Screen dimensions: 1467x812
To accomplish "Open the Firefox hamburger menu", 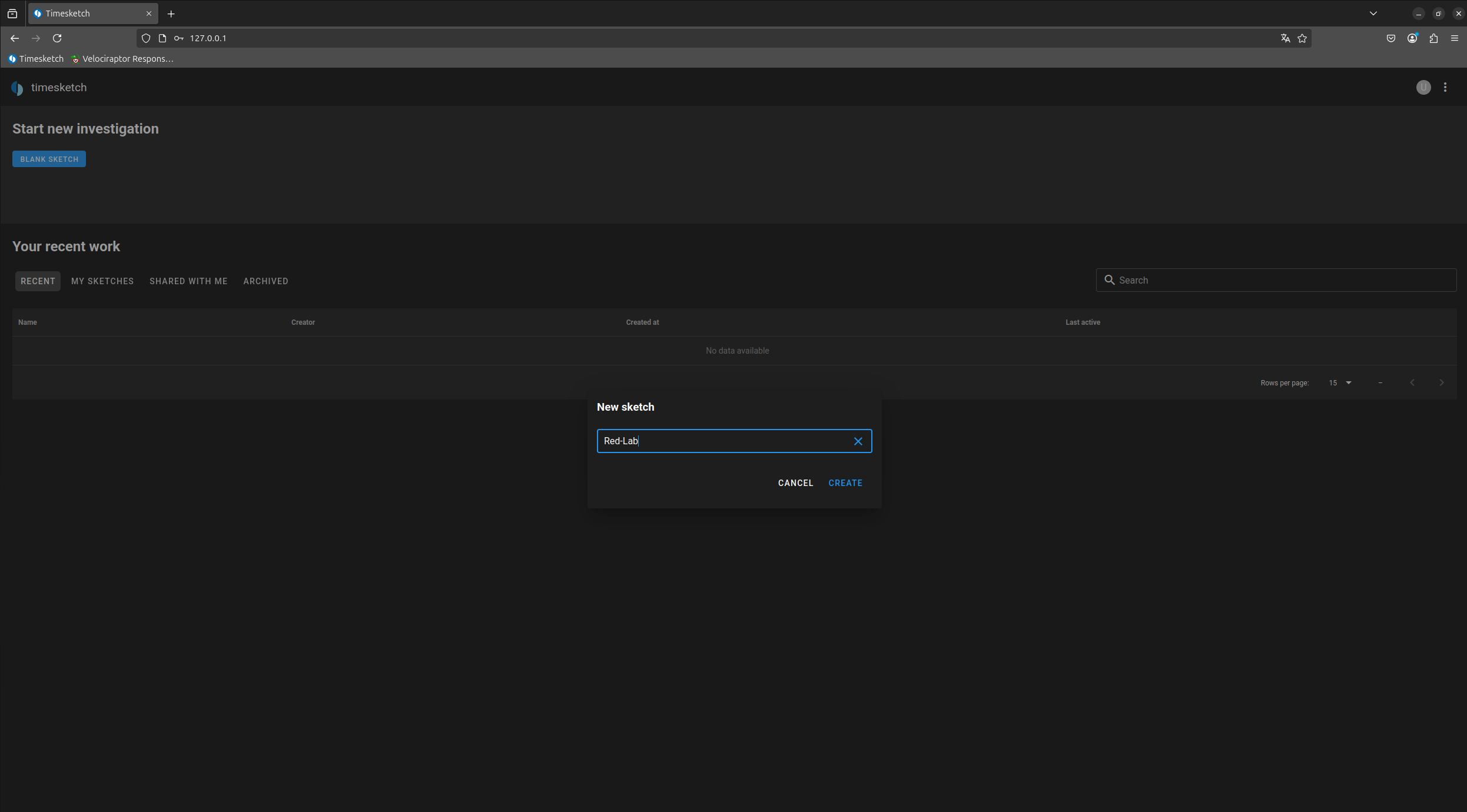I will click(1455, 38).
